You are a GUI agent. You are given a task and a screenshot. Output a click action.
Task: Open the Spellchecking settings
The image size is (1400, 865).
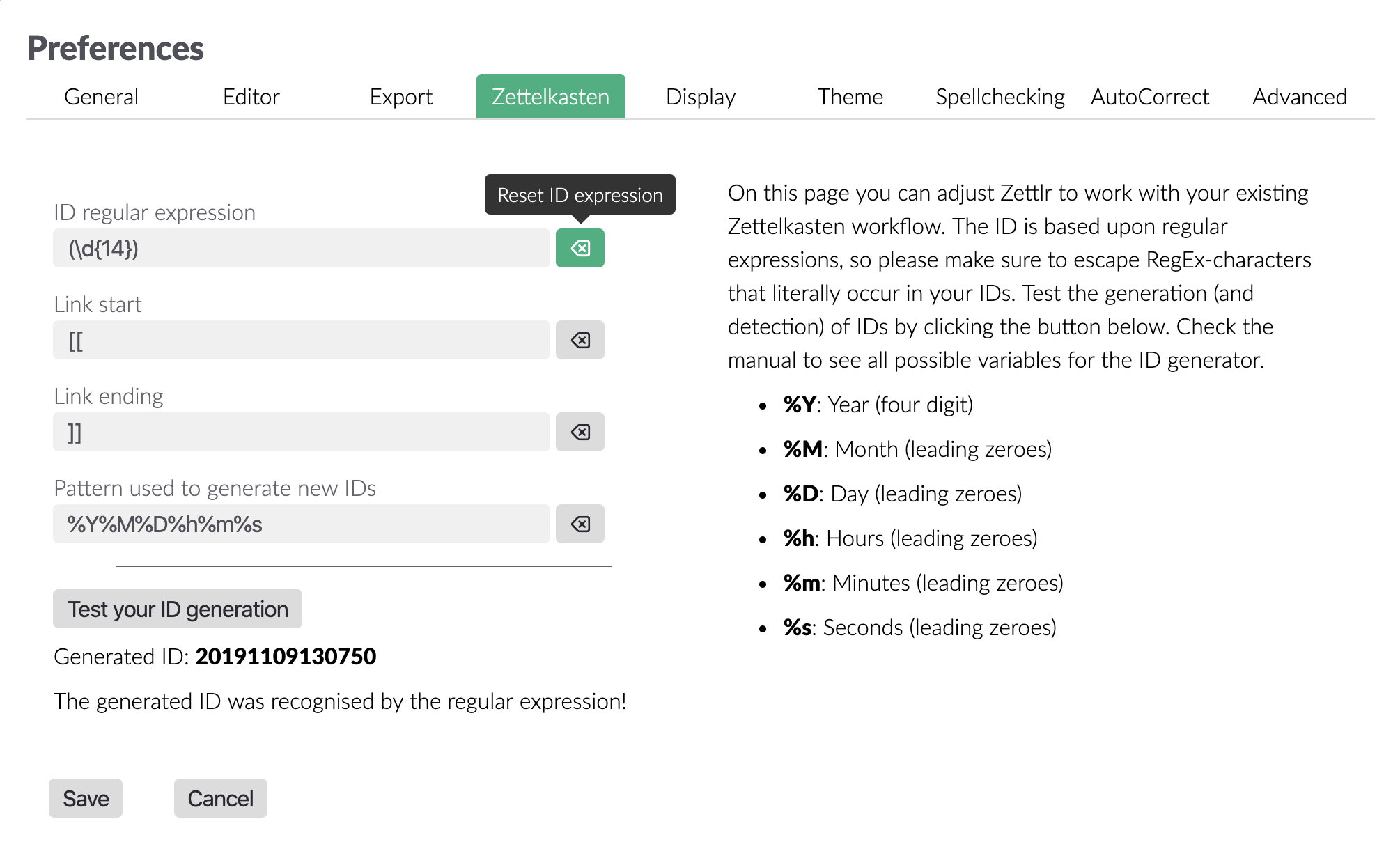click(x=1000, y=97)
